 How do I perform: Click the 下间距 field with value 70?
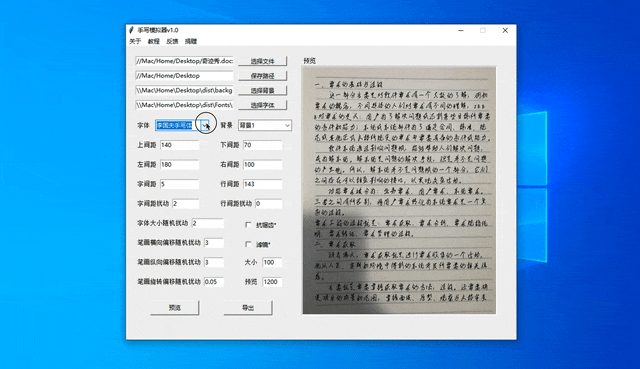tap(262, 145)
